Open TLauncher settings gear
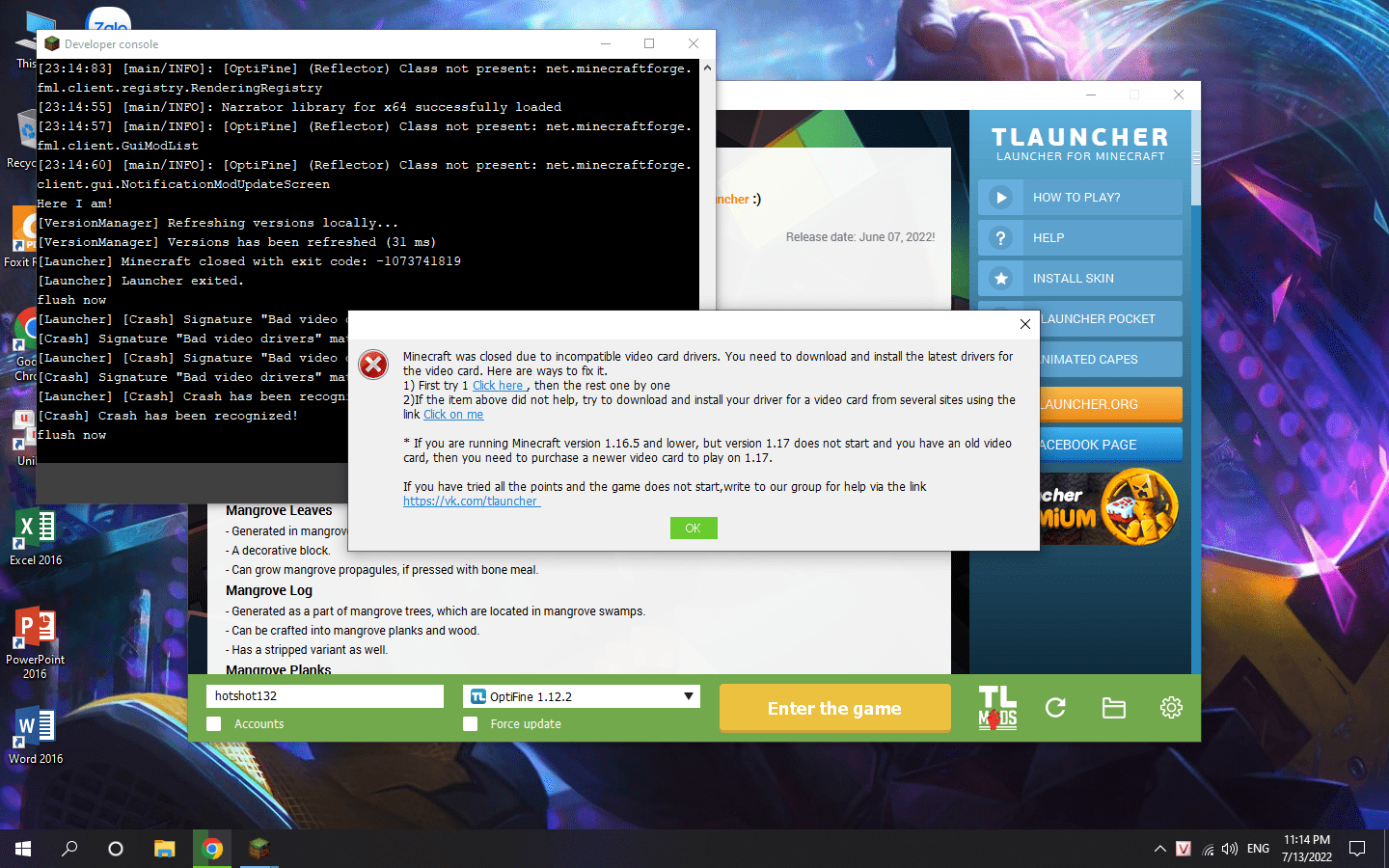The image size is (1389, 868). pyautogui.click(x=1171, y=708)
